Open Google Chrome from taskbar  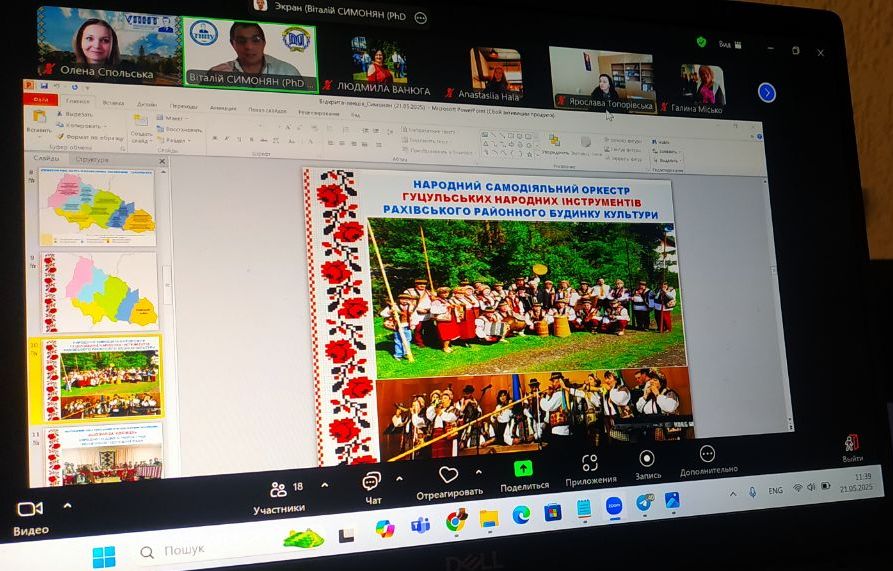456,520
